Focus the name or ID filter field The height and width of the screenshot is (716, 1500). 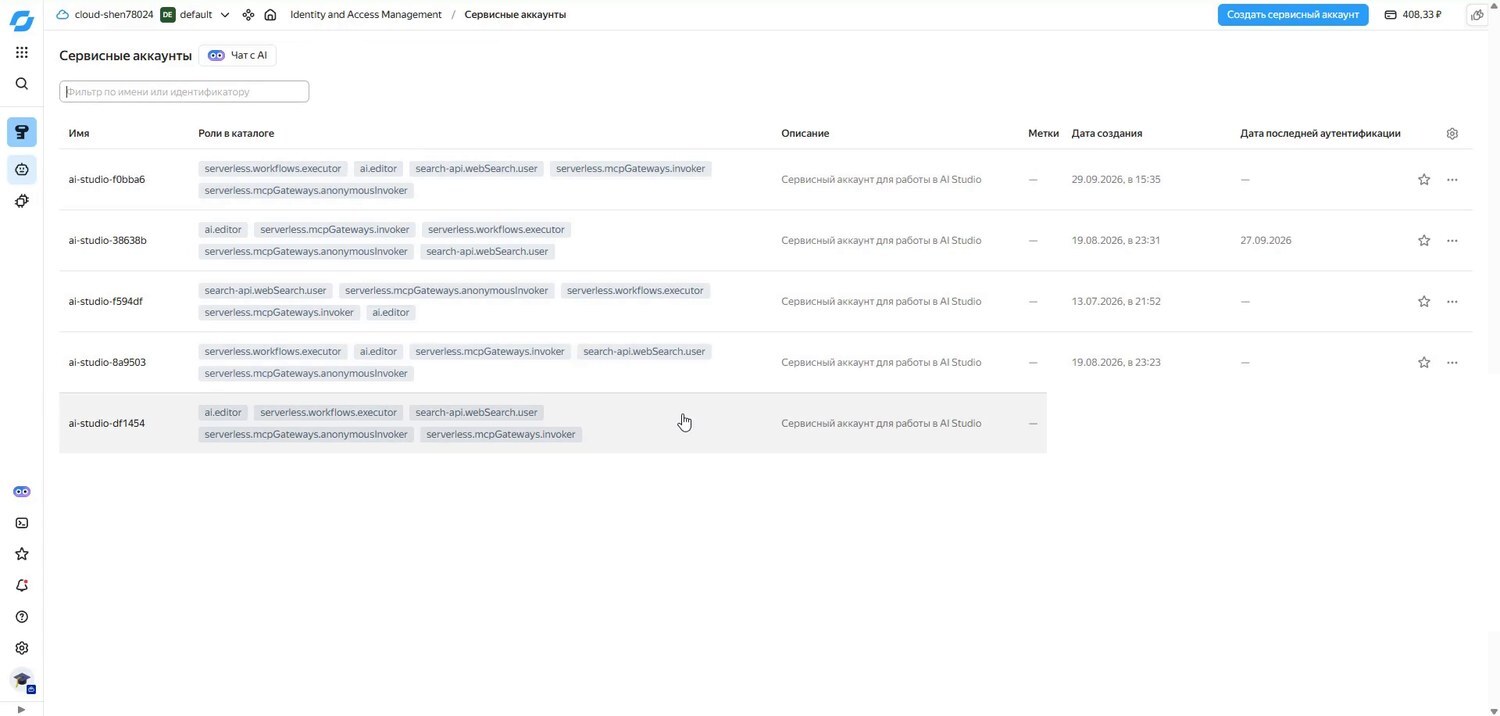point(184,92)
